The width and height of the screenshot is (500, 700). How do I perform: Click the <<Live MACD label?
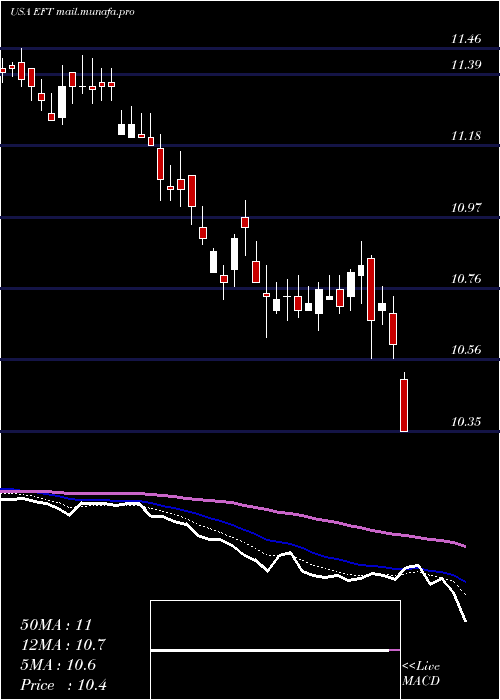click(421, 674)
